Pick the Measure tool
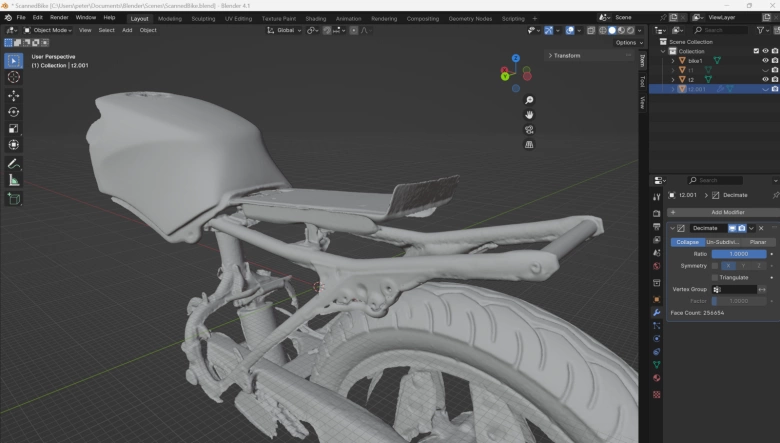The width and height of the screenshot is (780, 443). point(14,180)
